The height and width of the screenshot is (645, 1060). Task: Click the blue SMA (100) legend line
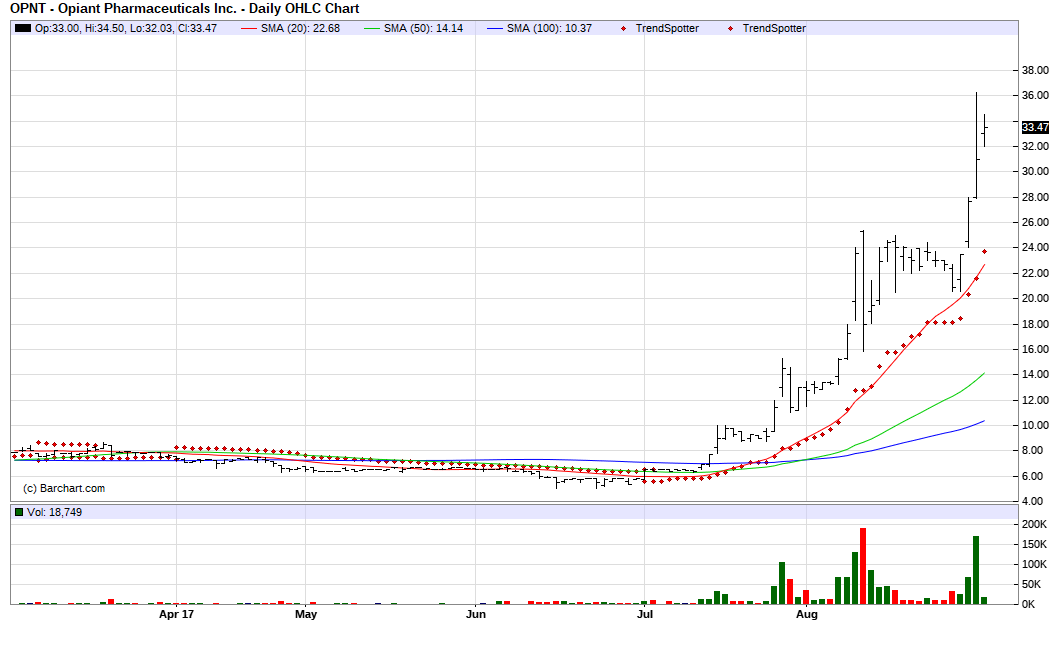[496, 28]
